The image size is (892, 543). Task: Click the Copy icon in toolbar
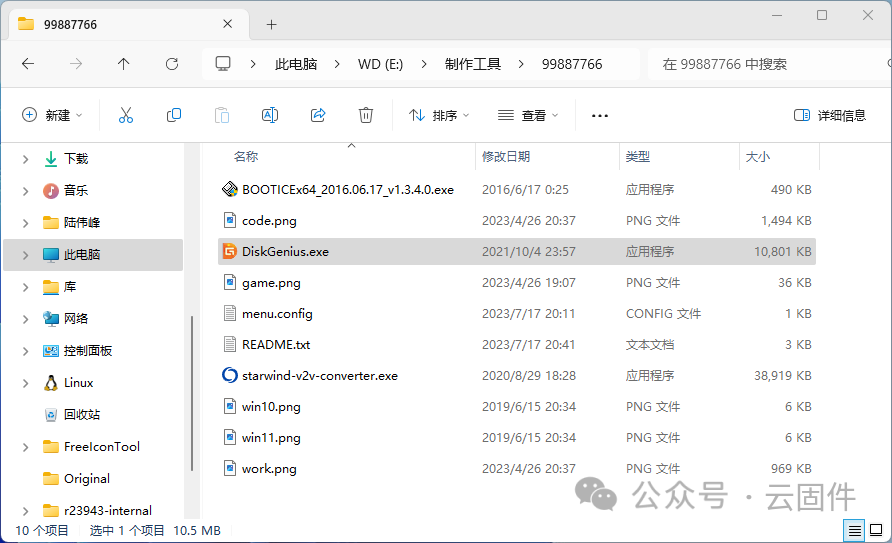[x=174, y=115]
